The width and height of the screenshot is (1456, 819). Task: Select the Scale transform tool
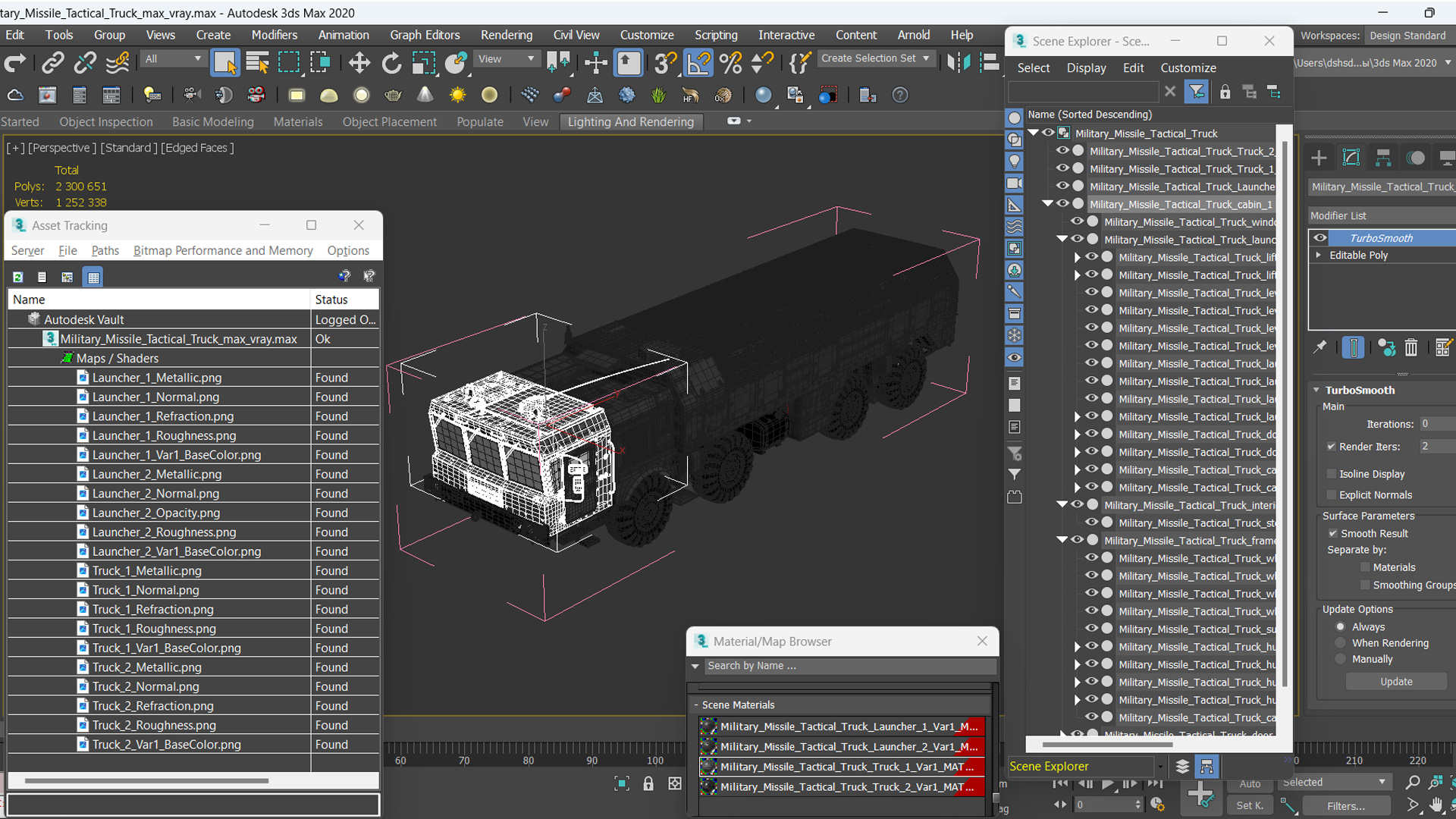click(423, 63)
